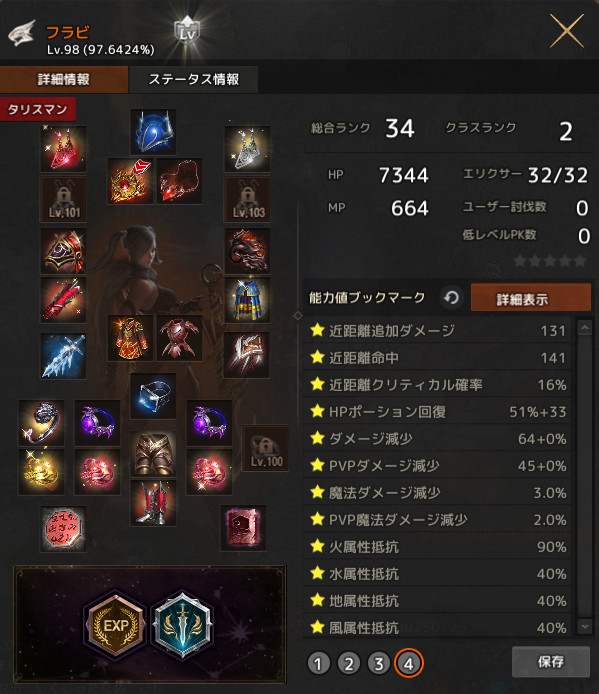Open the EXP hexagon badge

[116, 625]
